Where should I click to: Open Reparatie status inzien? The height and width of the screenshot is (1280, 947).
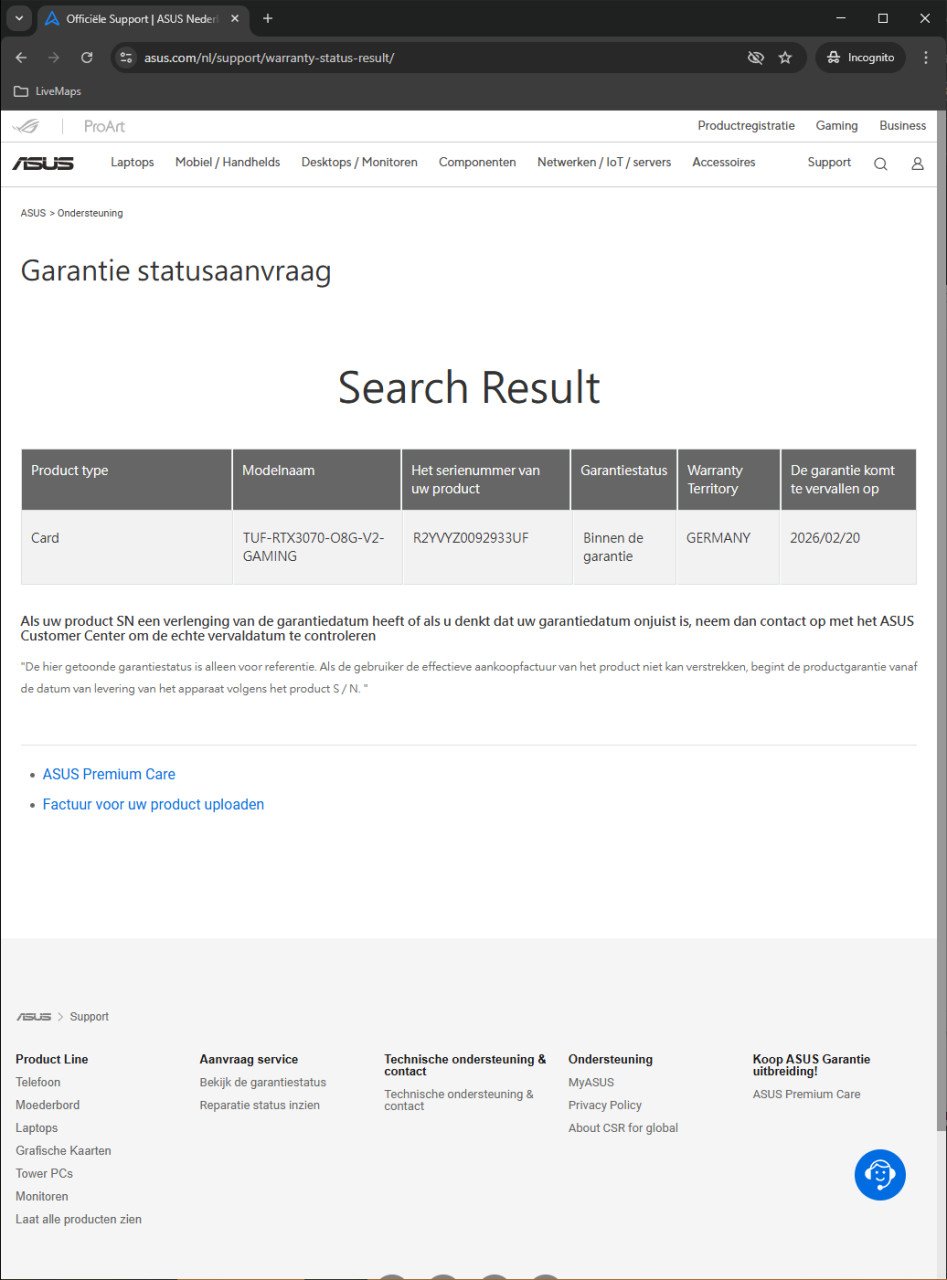coord(260,1105)
